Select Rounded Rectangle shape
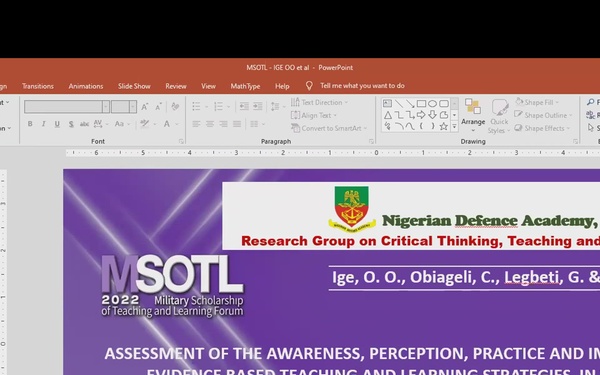Screen dimensions: 600x375 click(444, 103)
